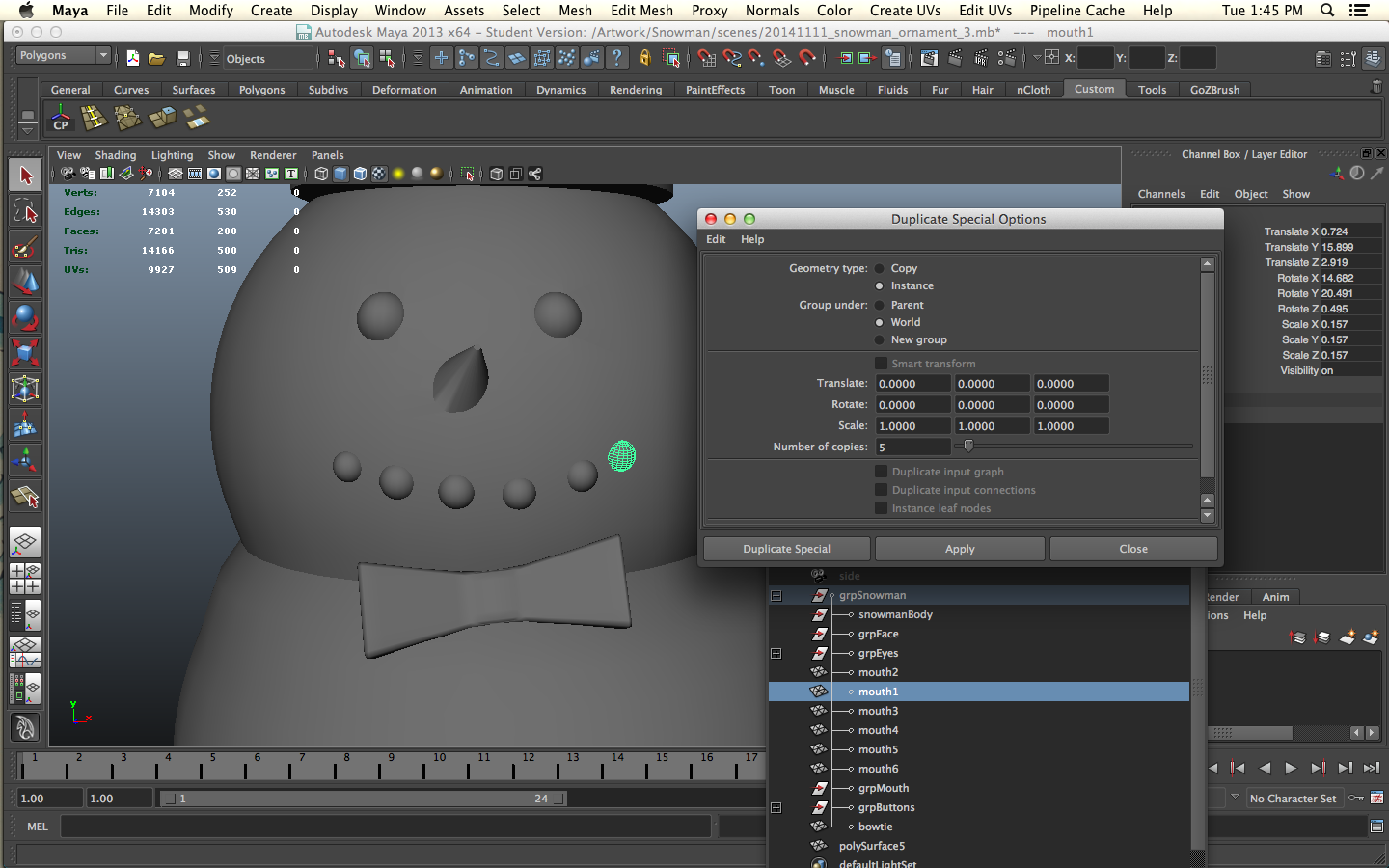
Task: Toggle wireframe display cube in viewport toolbar
Action: [x=321, y=174]
